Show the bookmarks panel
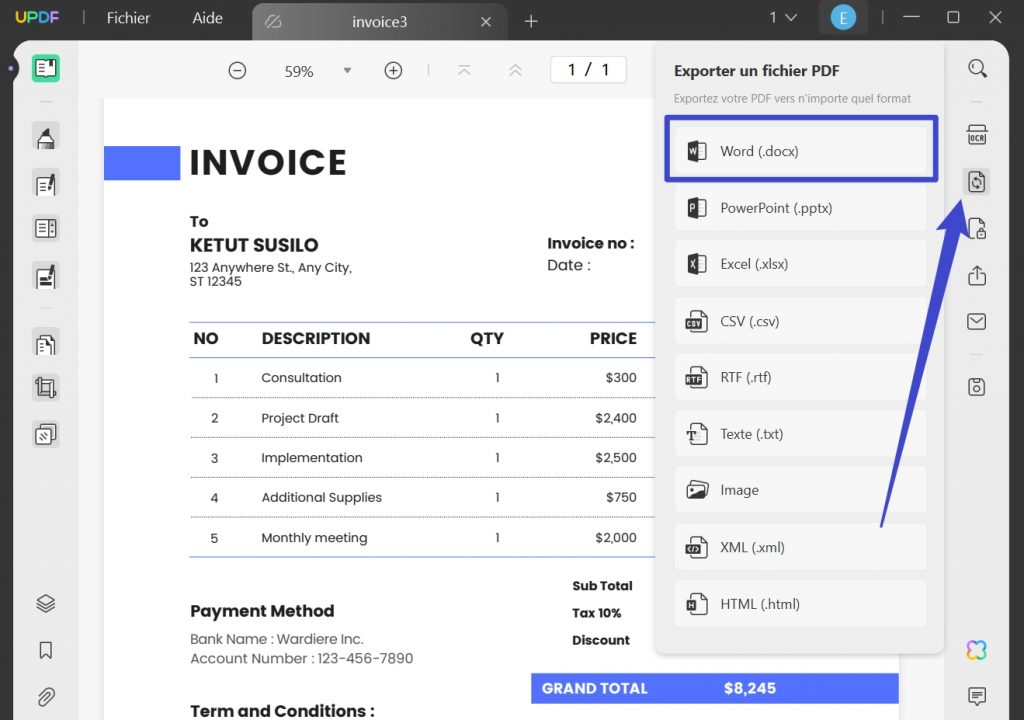 click(45, 650)
